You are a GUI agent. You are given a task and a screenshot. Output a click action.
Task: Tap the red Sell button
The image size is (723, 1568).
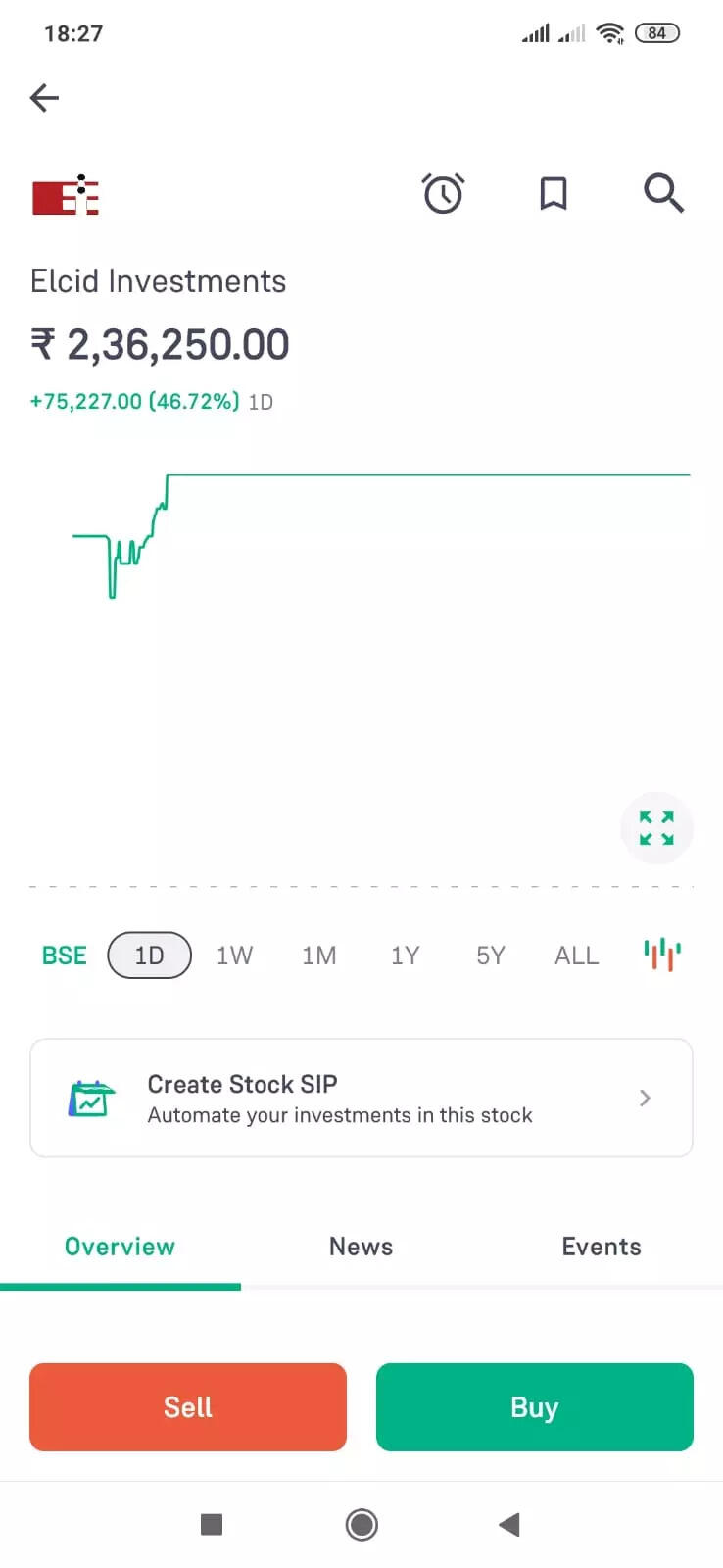[188, 1407]
